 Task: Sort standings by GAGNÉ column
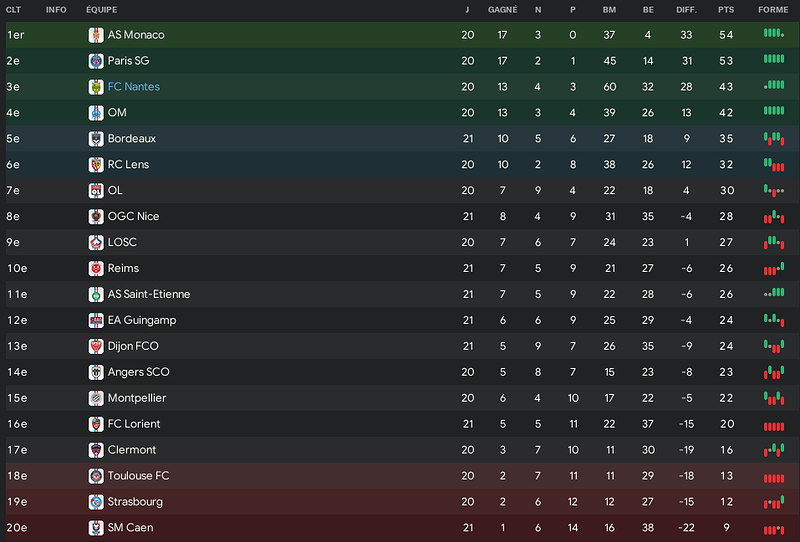pos(503,10)
